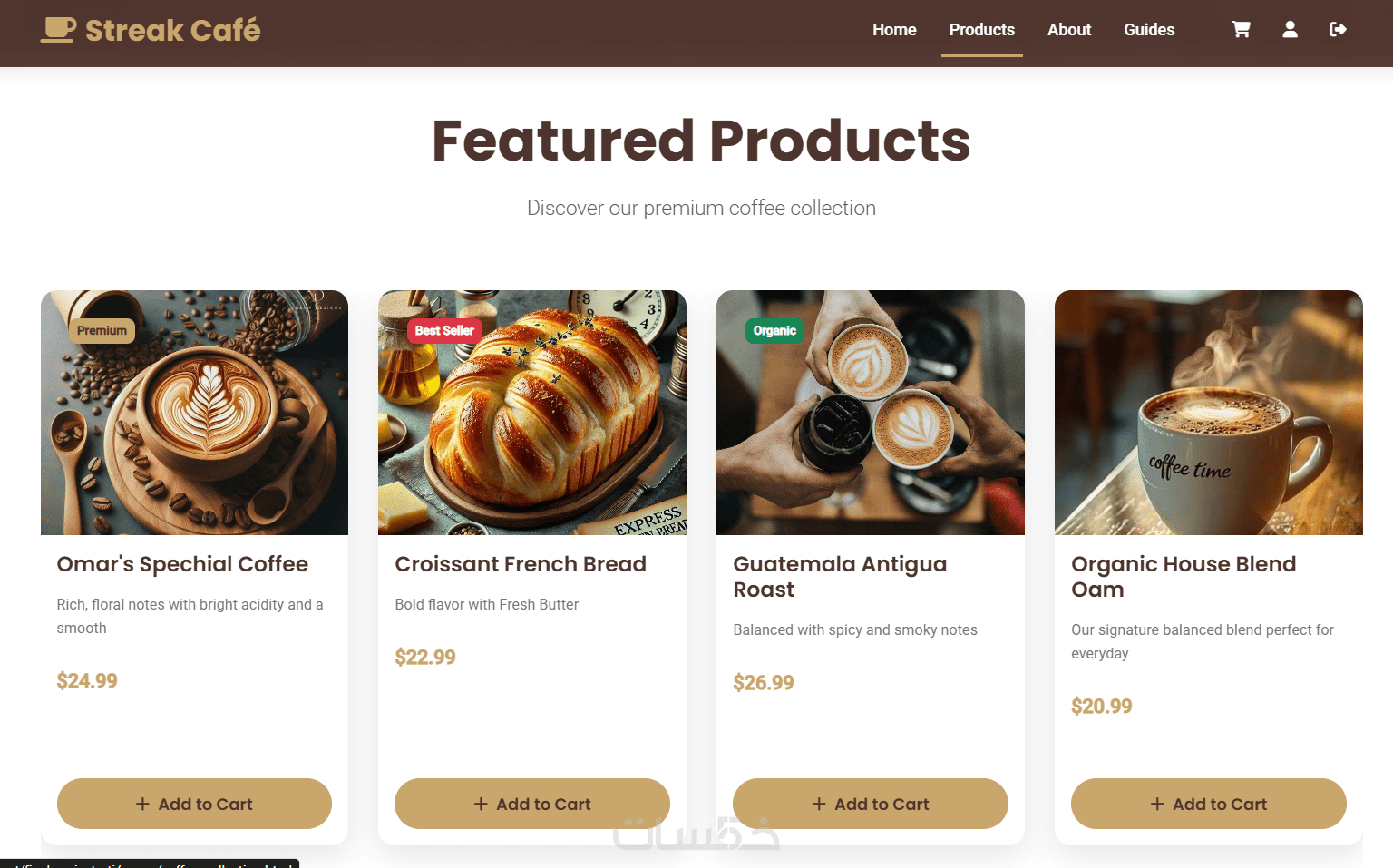Open the latte art coffee product image
This screenshot has width=1393, height=868.
(x=194, y=413)
